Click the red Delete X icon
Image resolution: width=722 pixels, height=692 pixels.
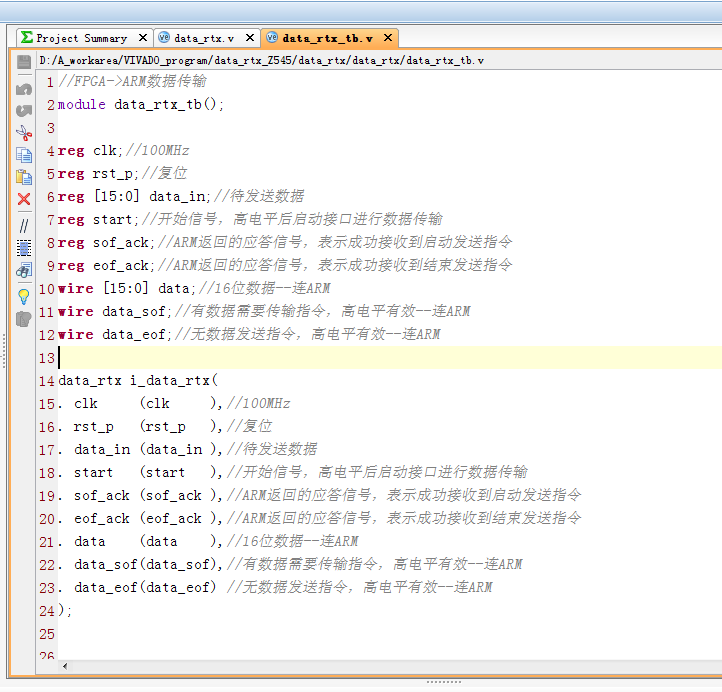click(x=24, y=199)
